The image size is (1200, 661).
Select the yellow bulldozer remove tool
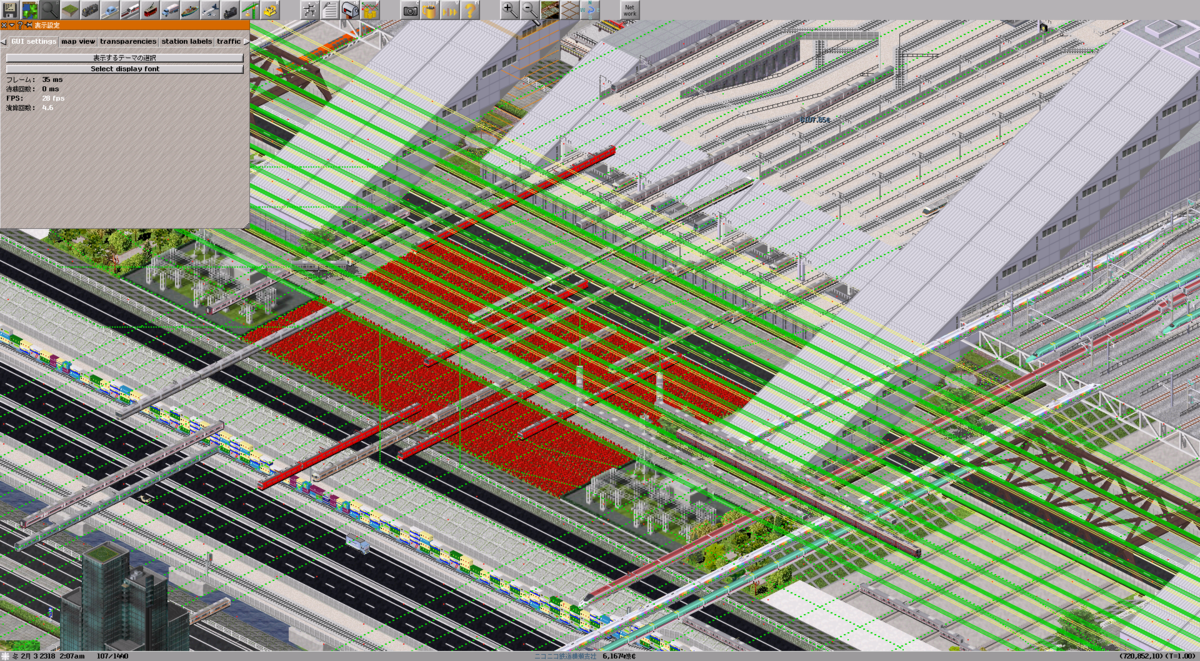[x=270, y=10]
